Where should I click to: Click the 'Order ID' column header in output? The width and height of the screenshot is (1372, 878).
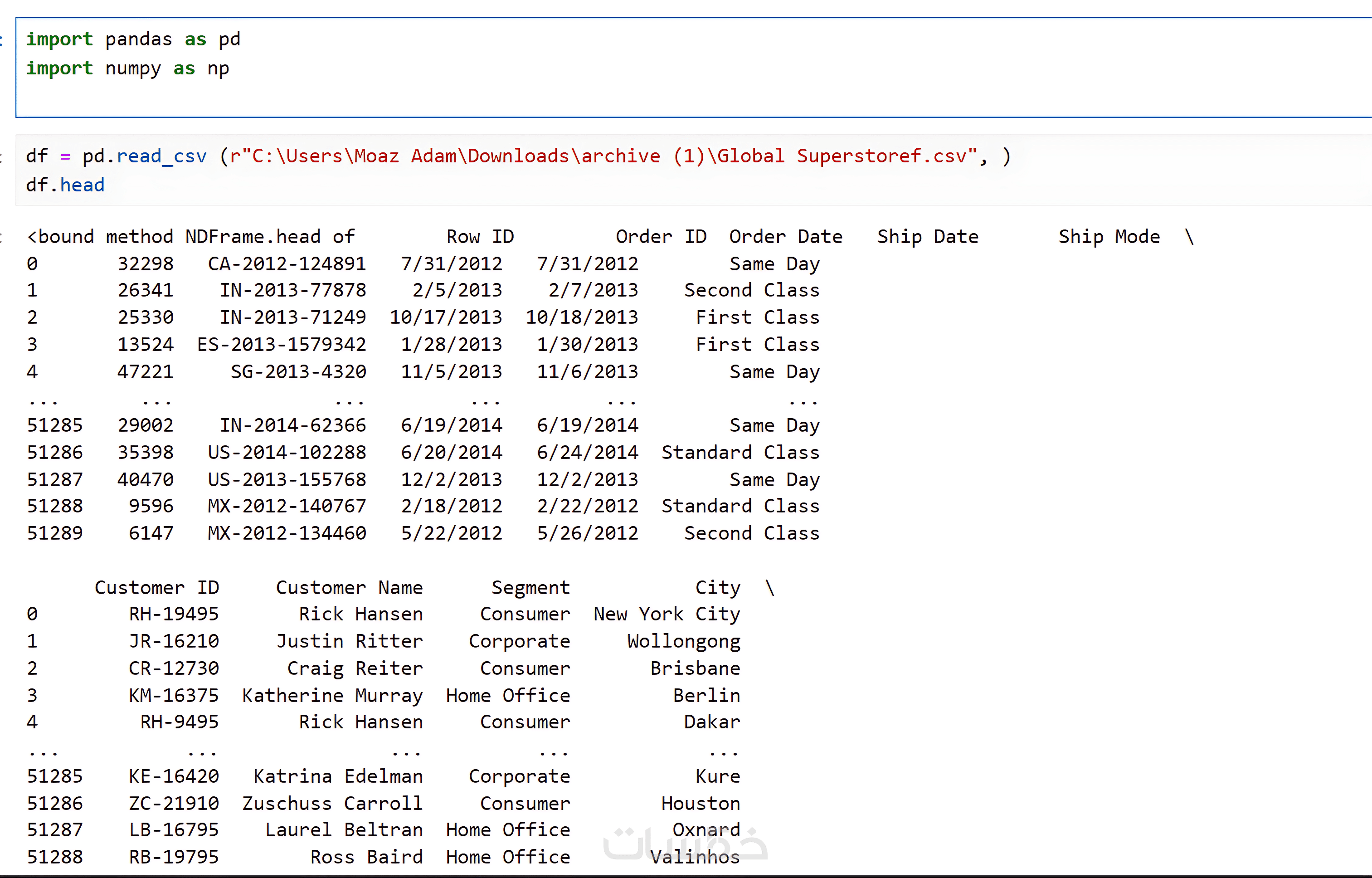click(x=661, y=237)
